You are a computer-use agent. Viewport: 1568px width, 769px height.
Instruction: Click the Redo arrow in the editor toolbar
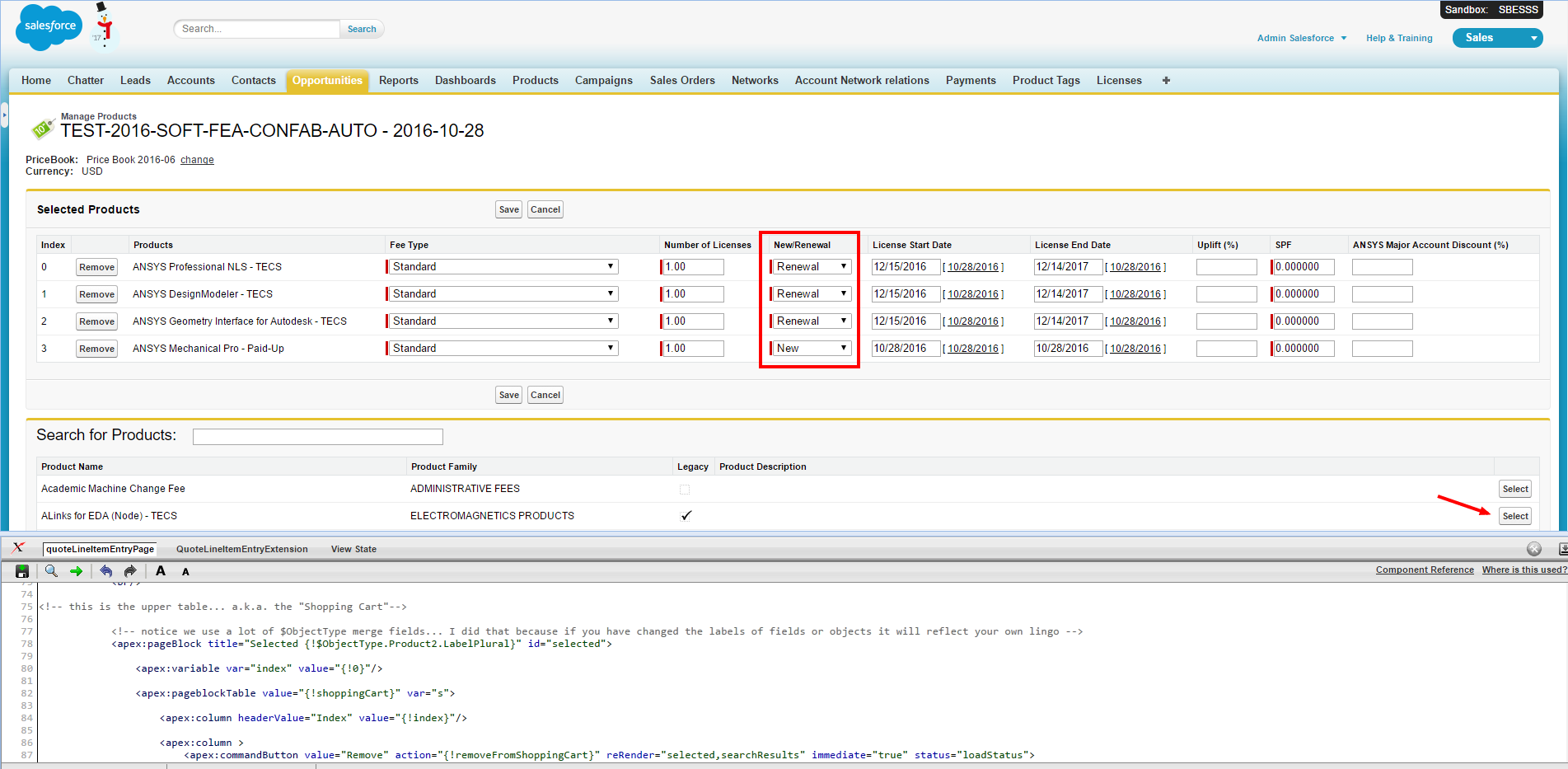pyautogui.click(x=130, y=571)
